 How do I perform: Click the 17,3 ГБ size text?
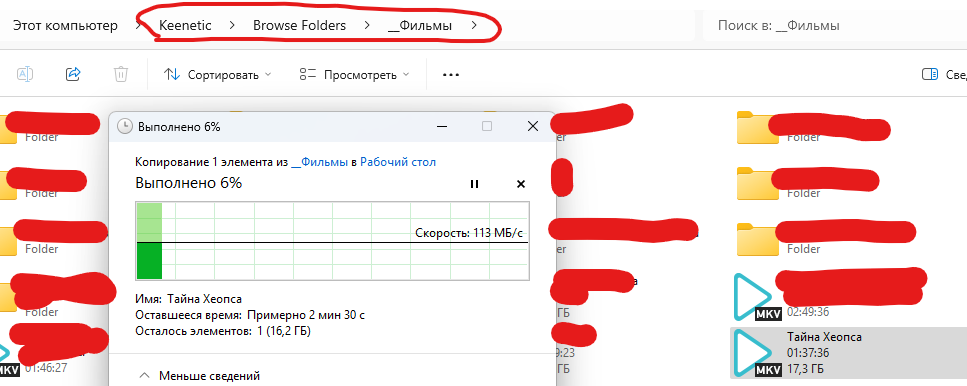[805, 369]
